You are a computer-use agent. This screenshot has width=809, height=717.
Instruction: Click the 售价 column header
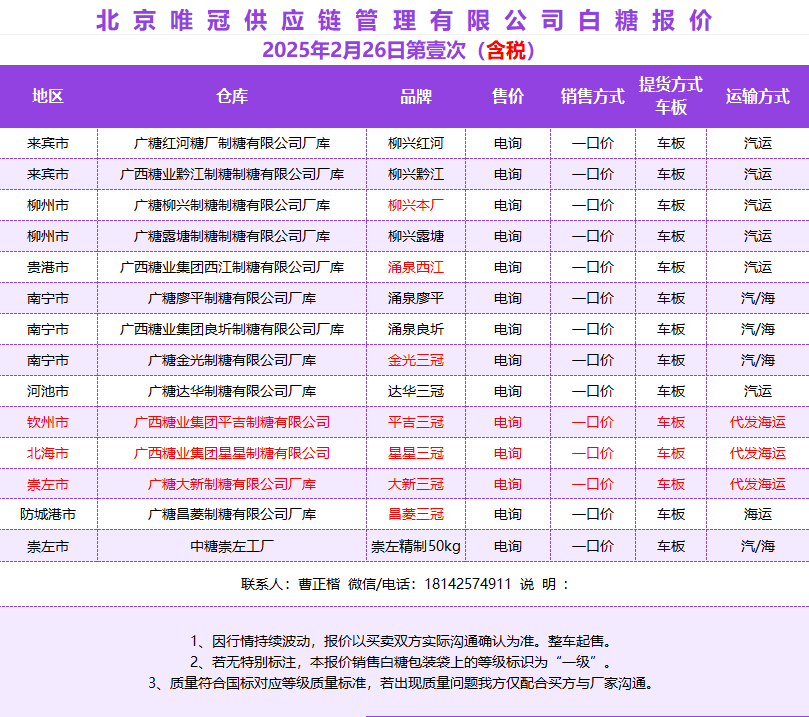coord(508,96)
